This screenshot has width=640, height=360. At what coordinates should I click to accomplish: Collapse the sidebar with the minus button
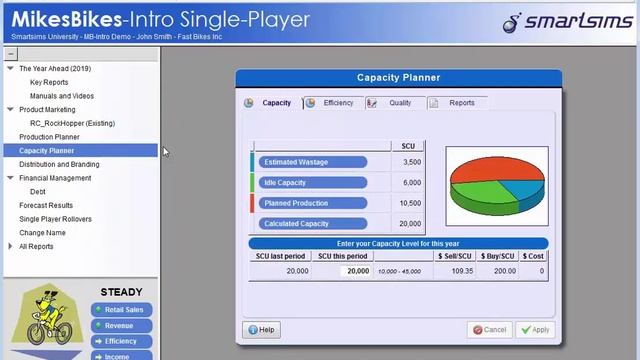click(x=11, y=53)
